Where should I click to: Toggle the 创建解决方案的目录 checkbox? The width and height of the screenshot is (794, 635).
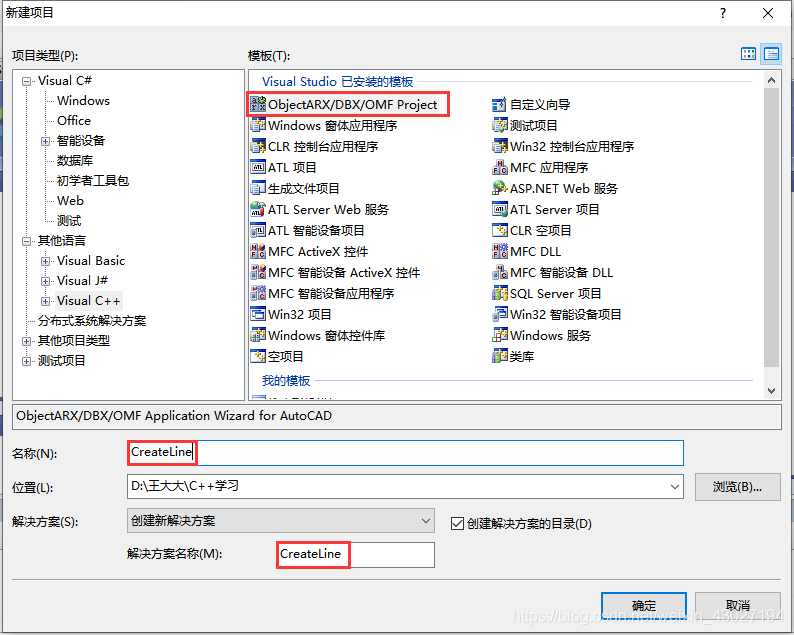click(457, 523)
